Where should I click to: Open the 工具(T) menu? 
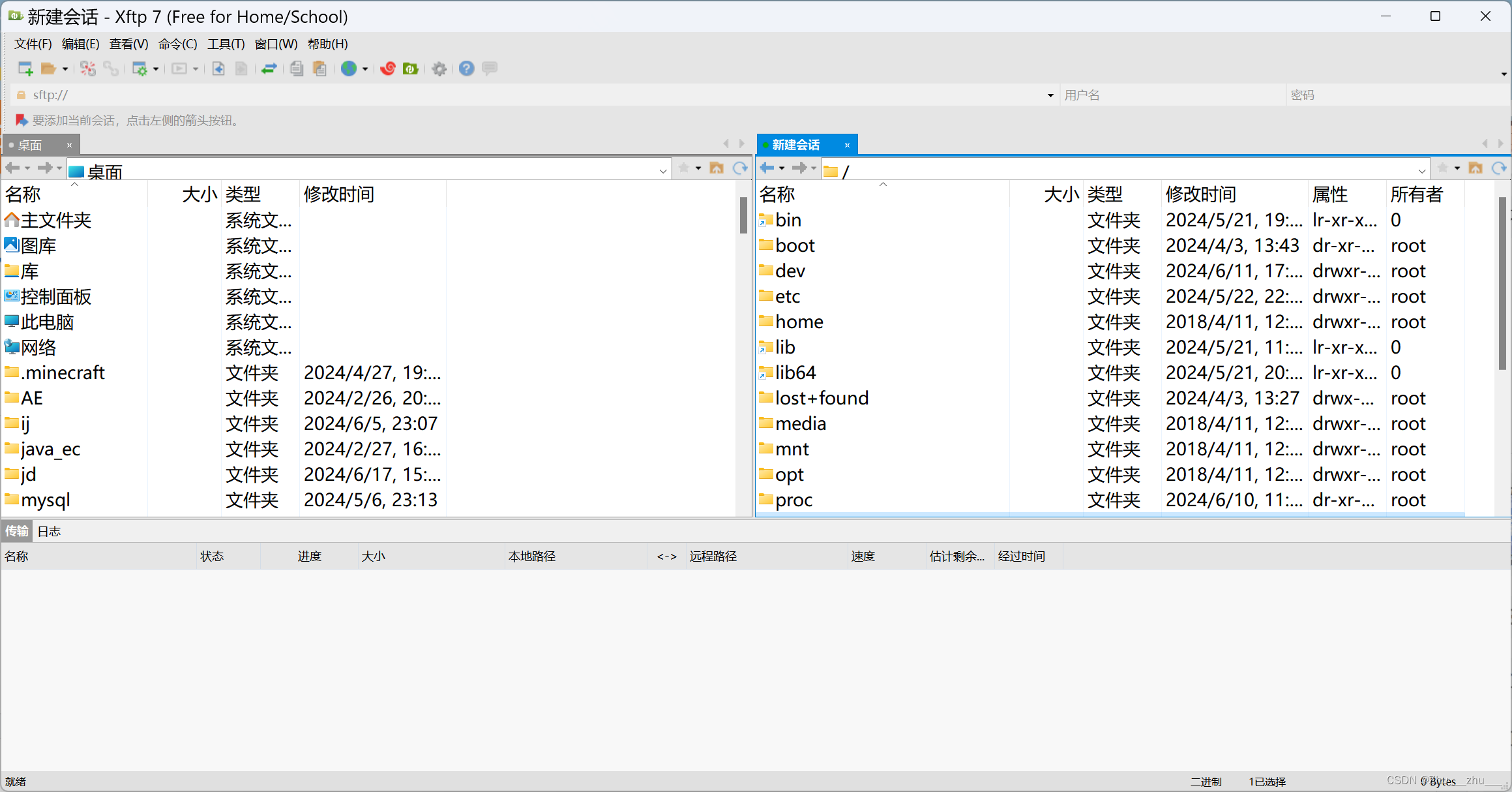coord(226,44)
